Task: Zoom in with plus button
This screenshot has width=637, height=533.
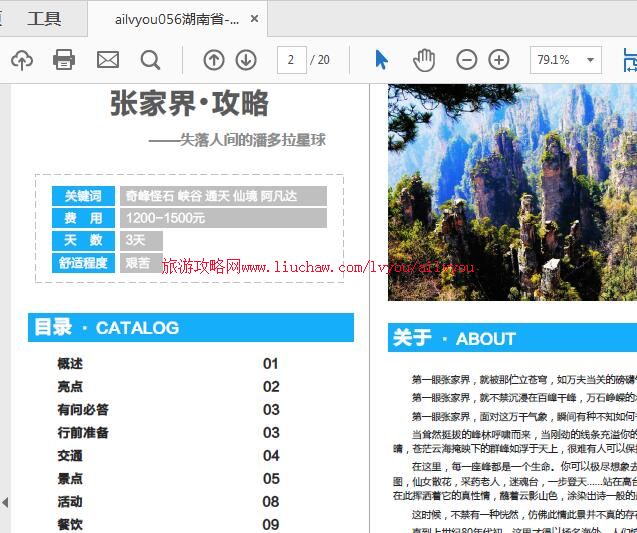Action: click(499, 60)
